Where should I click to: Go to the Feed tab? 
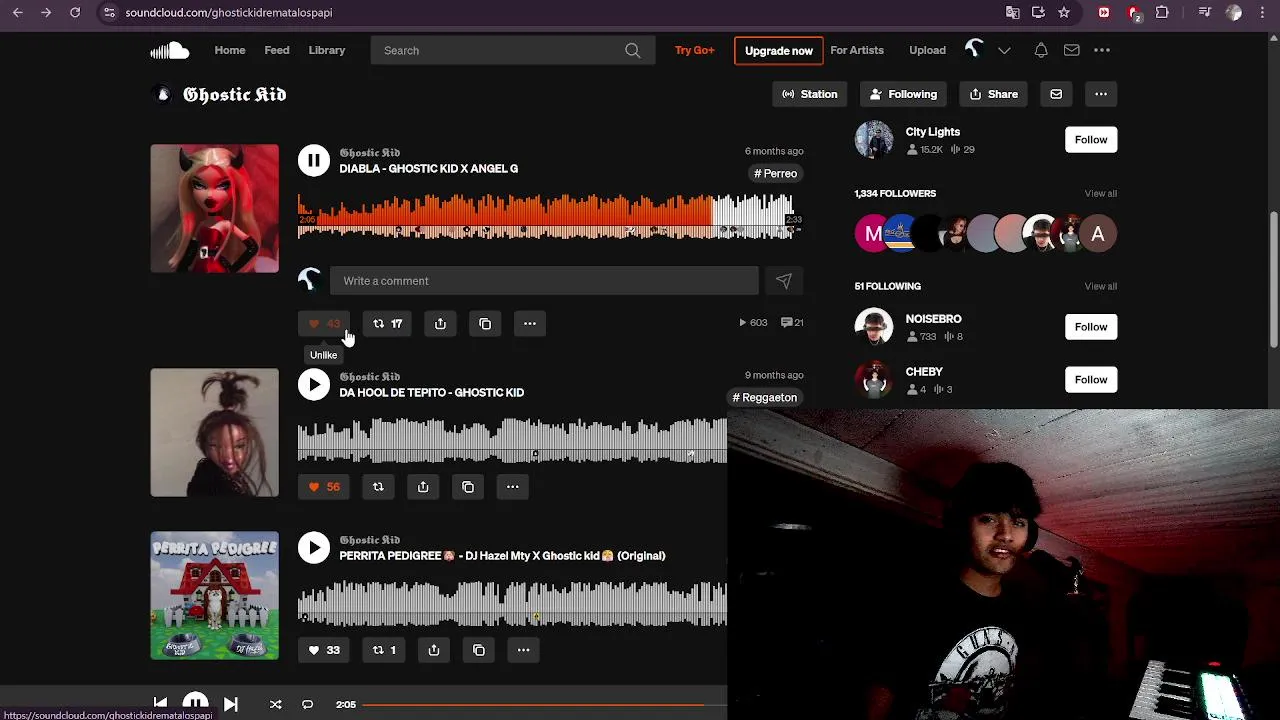tap(277, 50)
